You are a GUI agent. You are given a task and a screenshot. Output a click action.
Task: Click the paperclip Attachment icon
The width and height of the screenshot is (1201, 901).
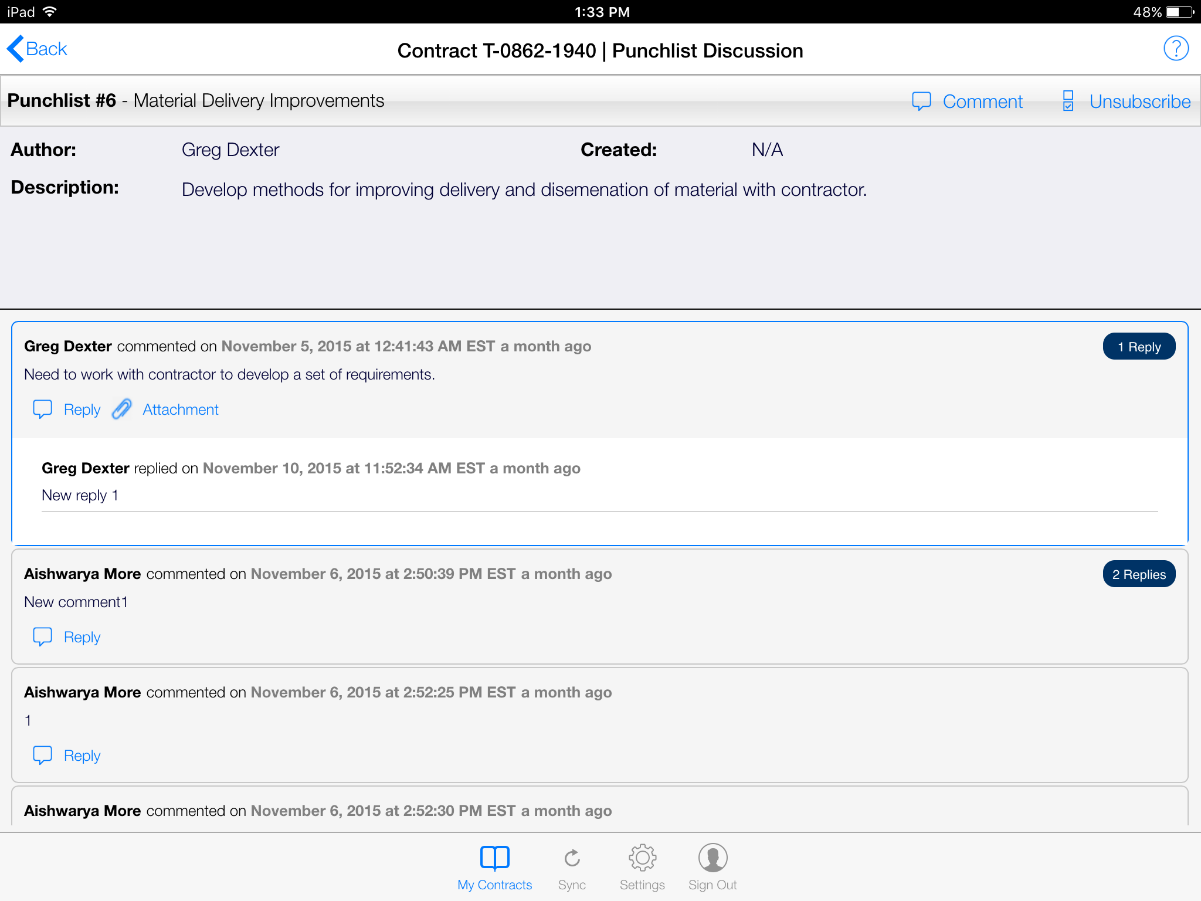(122, 409)
